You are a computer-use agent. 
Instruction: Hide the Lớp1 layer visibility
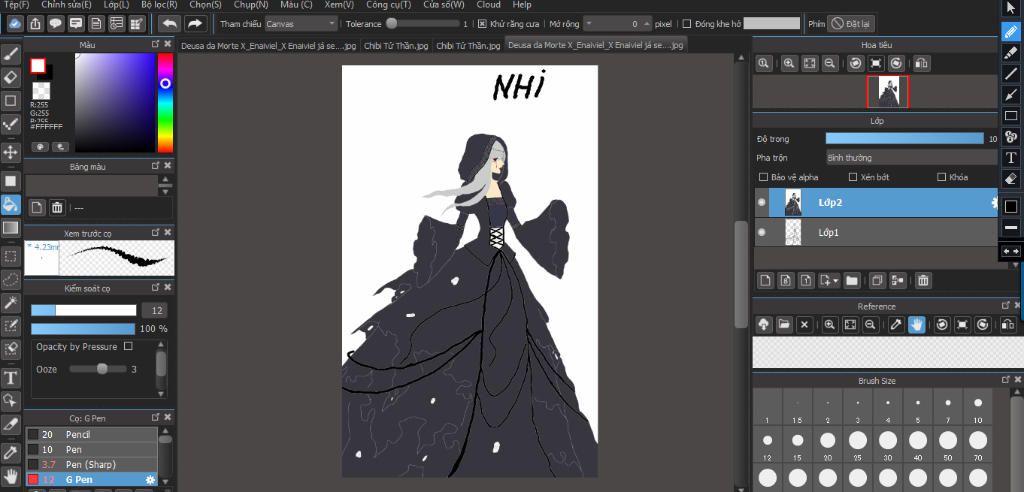(762, 232)
